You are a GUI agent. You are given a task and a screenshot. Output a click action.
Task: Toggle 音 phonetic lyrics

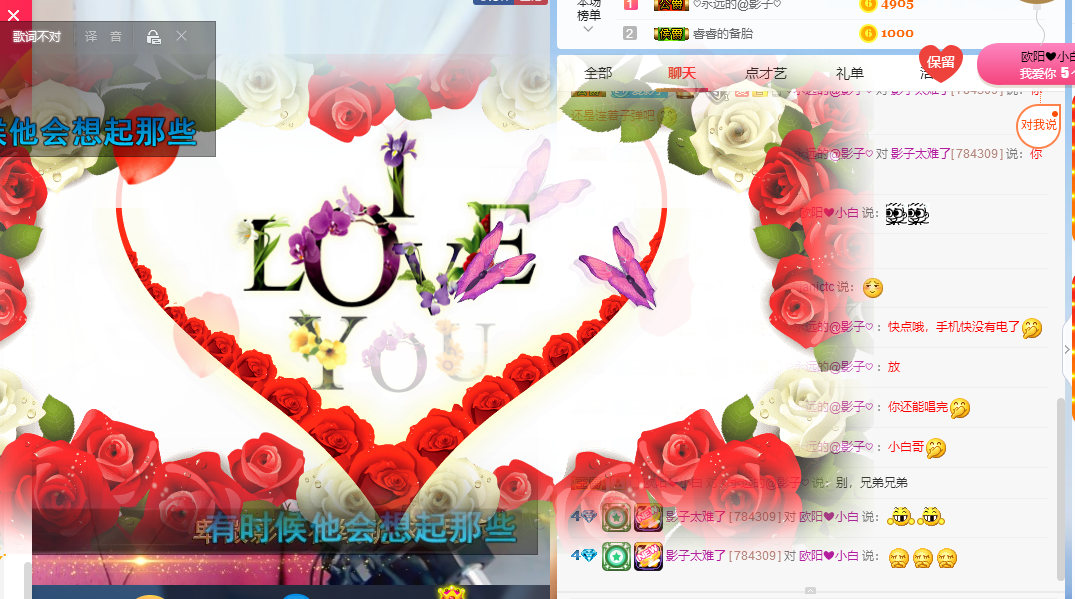coord(116,37)
